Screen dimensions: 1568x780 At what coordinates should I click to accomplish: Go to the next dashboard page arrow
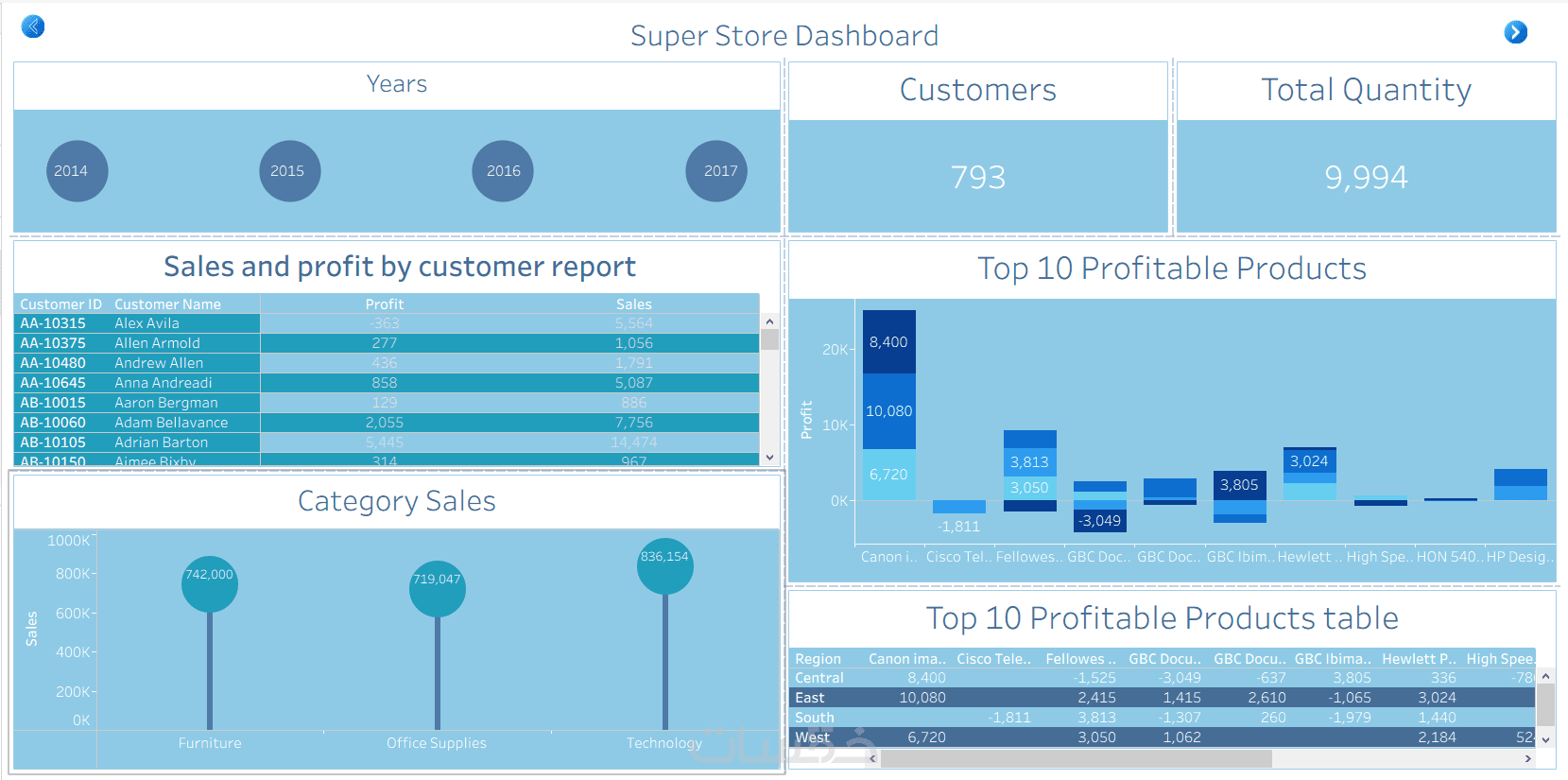(1515, 32)
